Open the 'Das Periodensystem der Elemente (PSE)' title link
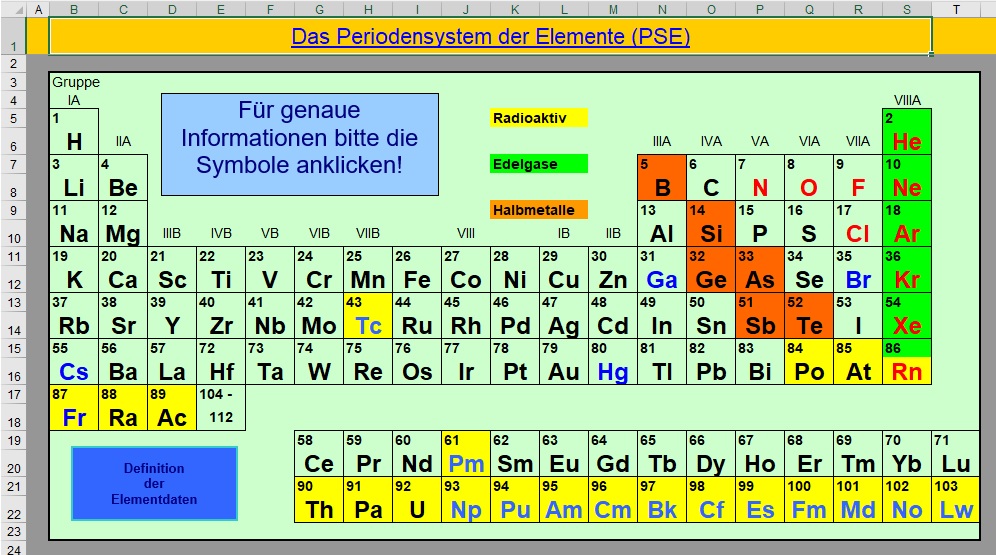The height and width of the screenshot is (555, 996). 490,37
